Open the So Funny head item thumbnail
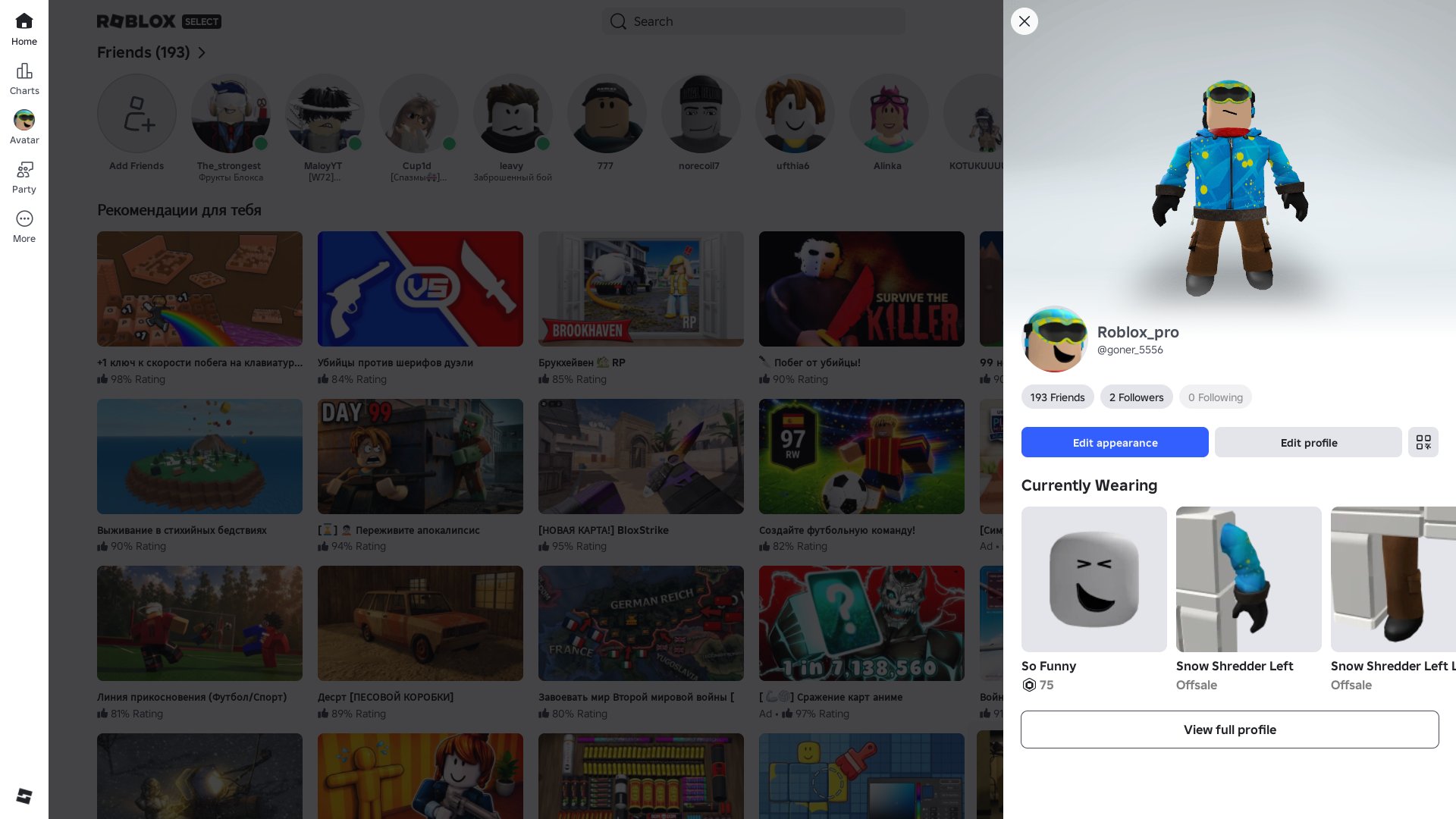1456x819 pixels. [1094, 579]
